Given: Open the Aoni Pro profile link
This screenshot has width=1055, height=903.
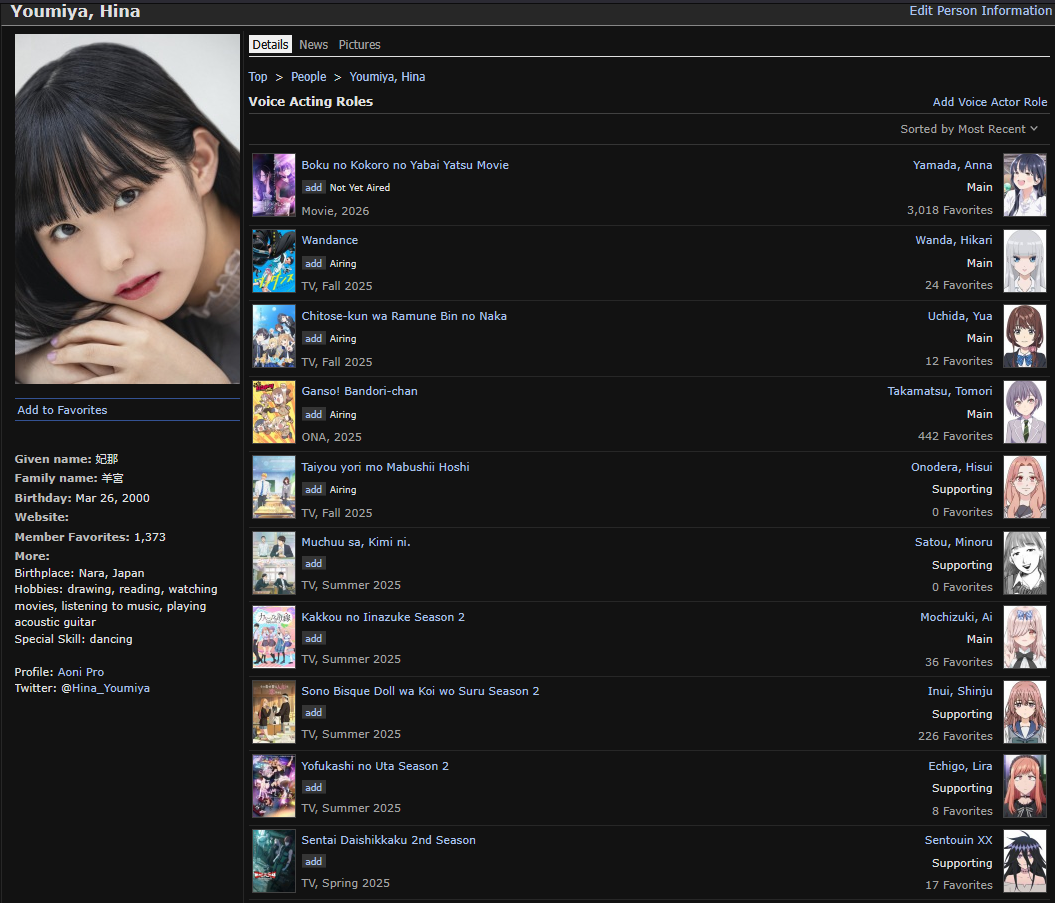Looking at the screenshot, I should [81, 672].
